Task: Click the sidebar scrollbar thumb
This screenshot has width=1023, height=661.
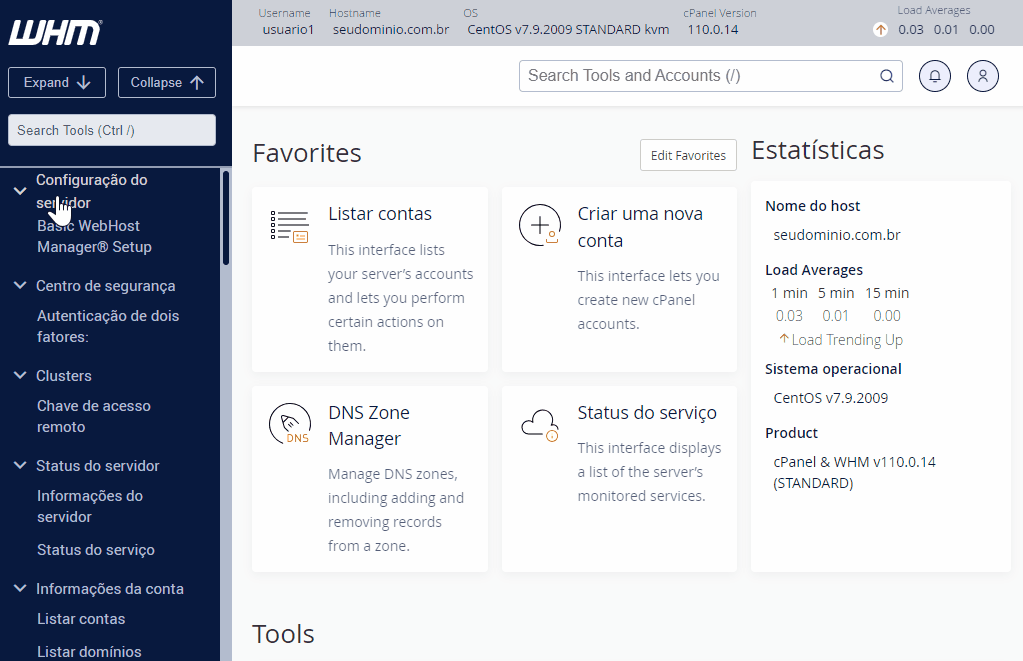Action: coord(226,218)
